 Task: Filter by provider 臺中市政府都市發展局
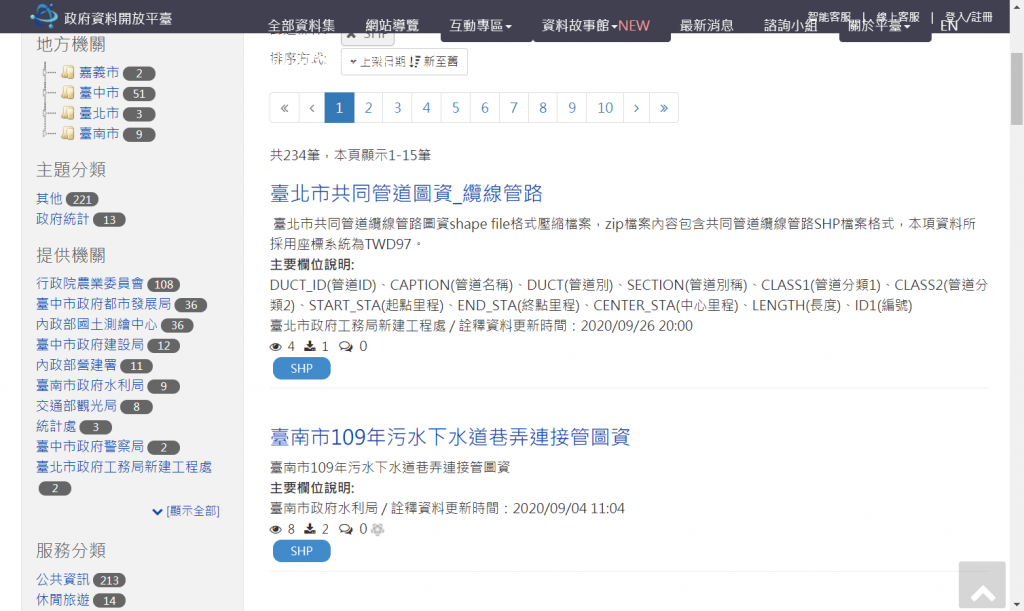pyautogui.click(x=103, y=304)
